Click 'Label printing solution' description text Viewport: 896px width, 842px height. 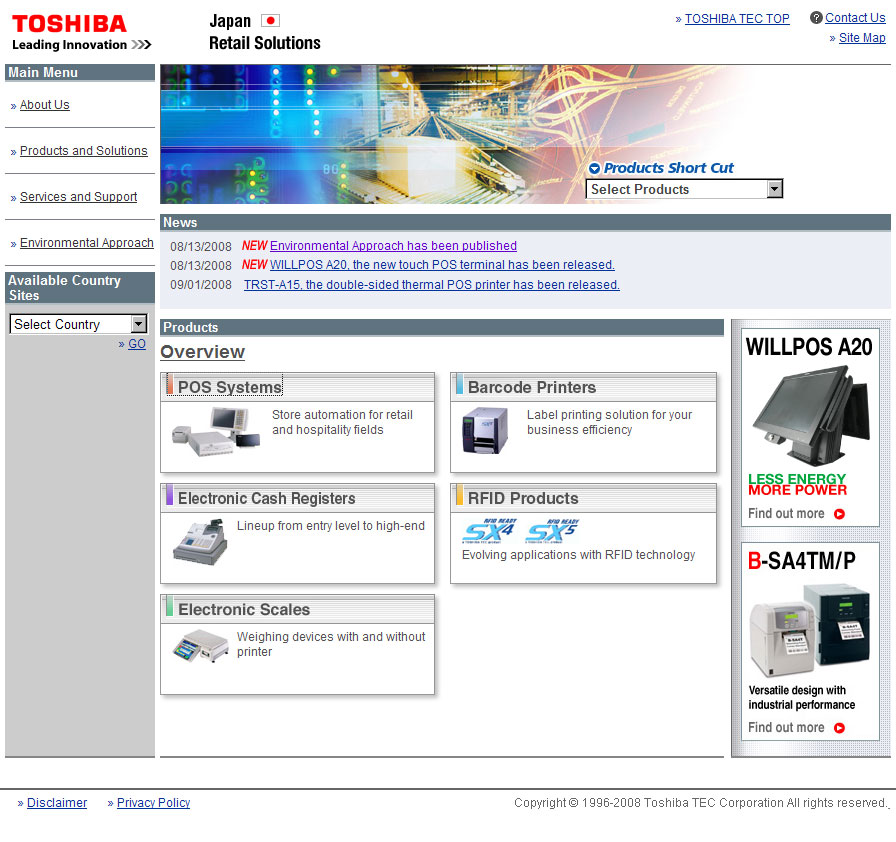[609, 422]
